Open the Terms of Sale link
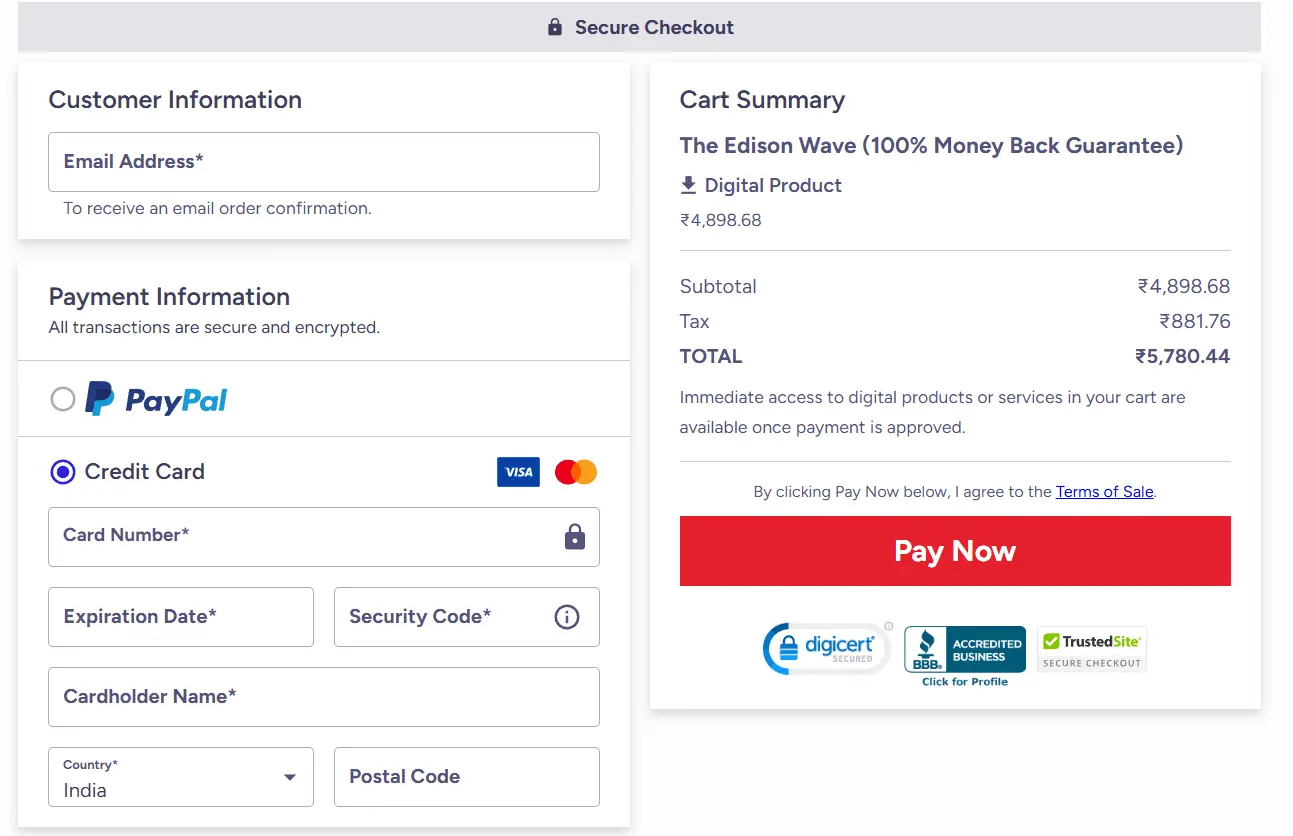Screen dimensions: 1293x836 point(1104,491)
